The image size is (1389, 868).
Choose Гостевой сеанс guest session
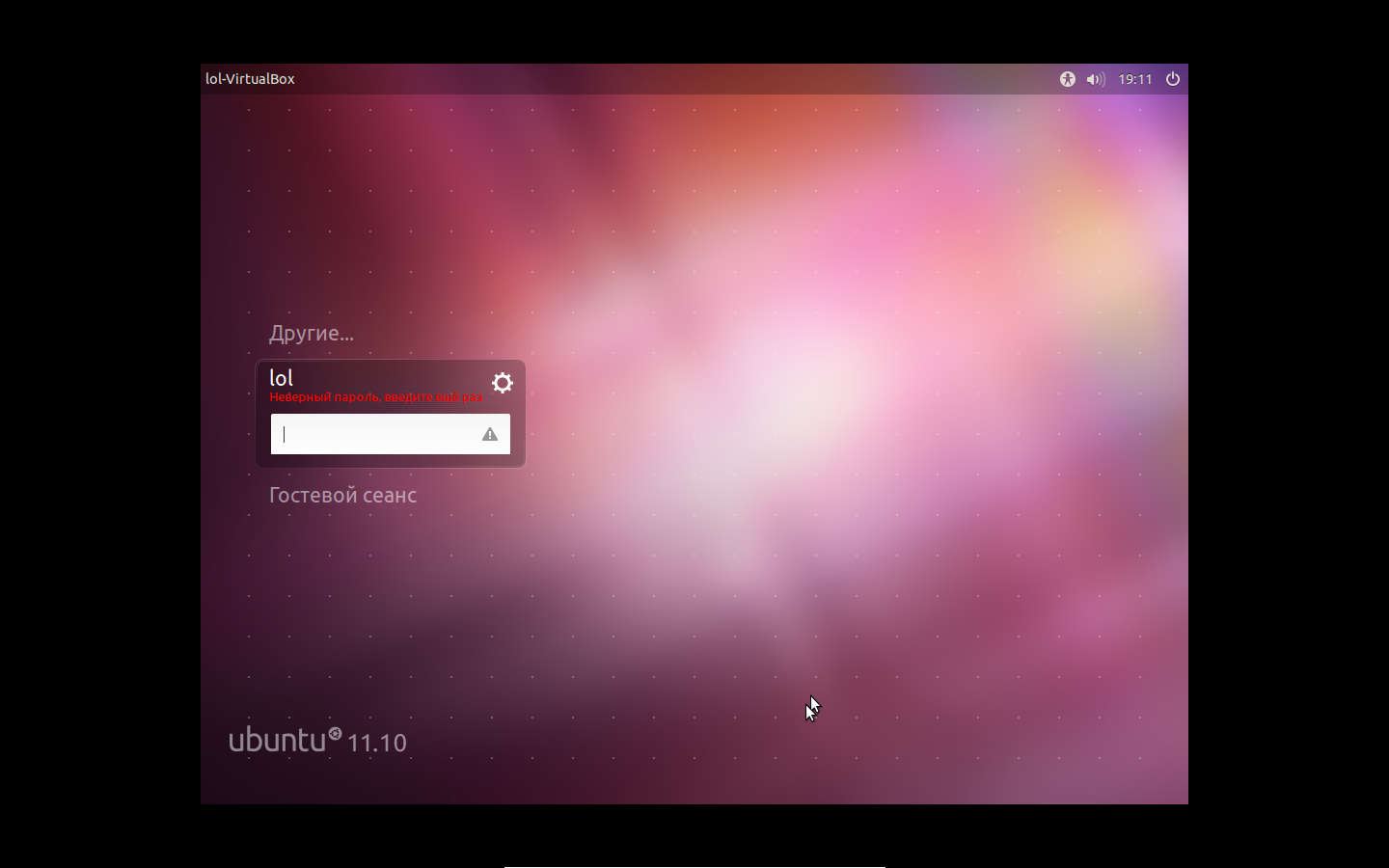(x=342, y=496)
